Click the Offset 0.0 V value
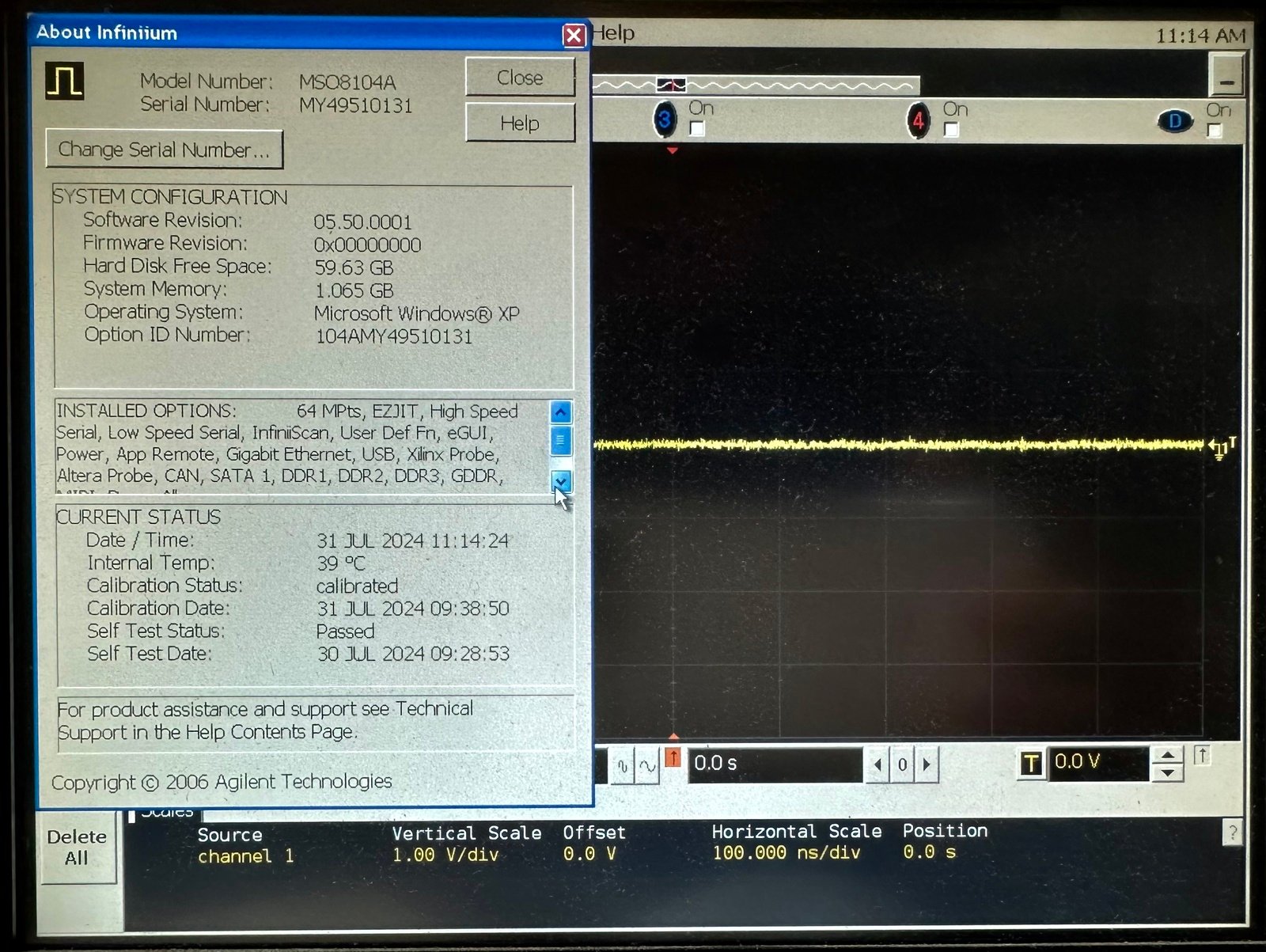Screen dimensions: 1266x952 coord(589,854)
